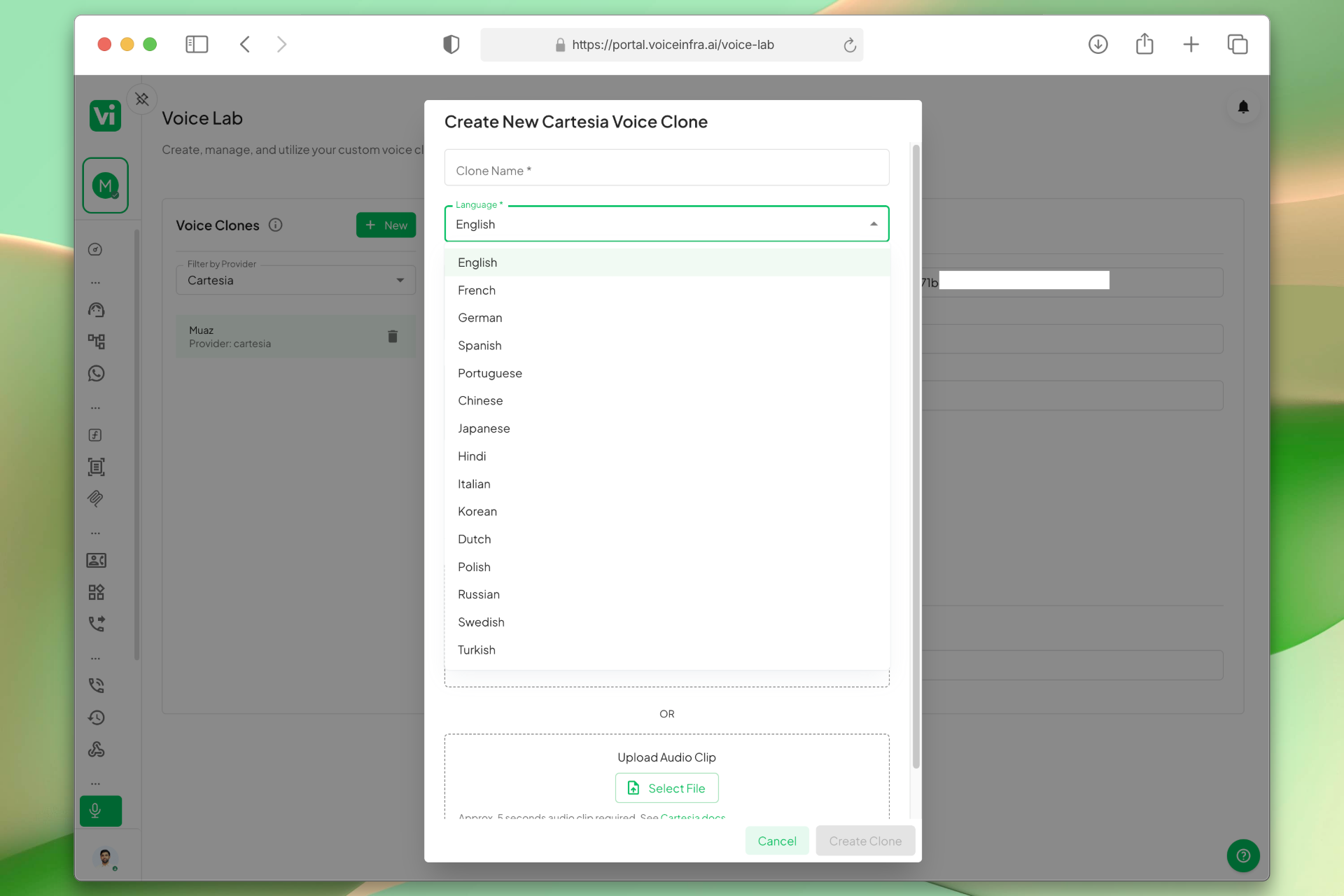Select Hindi language option
1344x896 pixels.
tap(667, 456)
